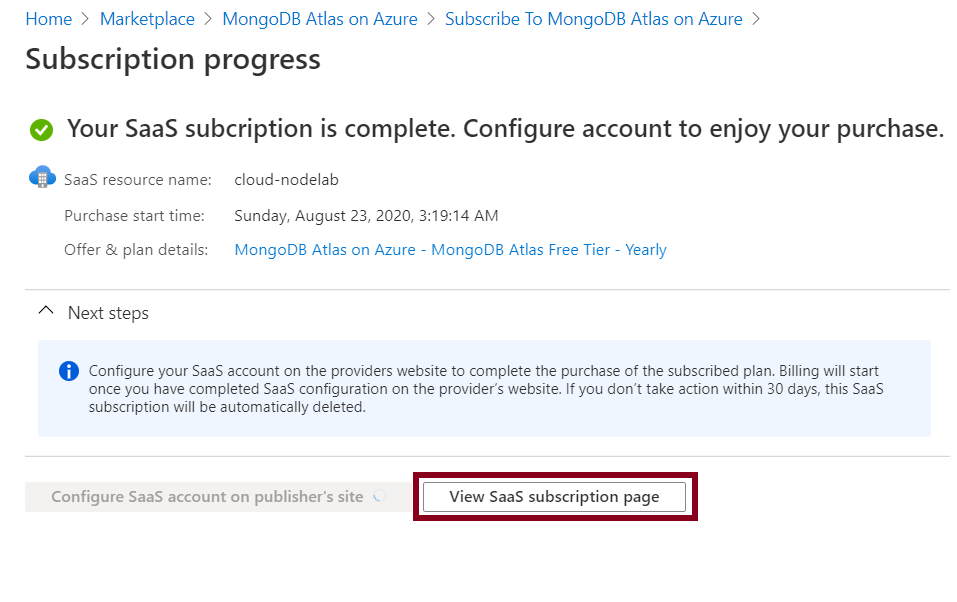The height and width of the screenshot is (602, 957).
Task: Click Configure SaaS account on publisher's site
Action: (x=208, y=497)
